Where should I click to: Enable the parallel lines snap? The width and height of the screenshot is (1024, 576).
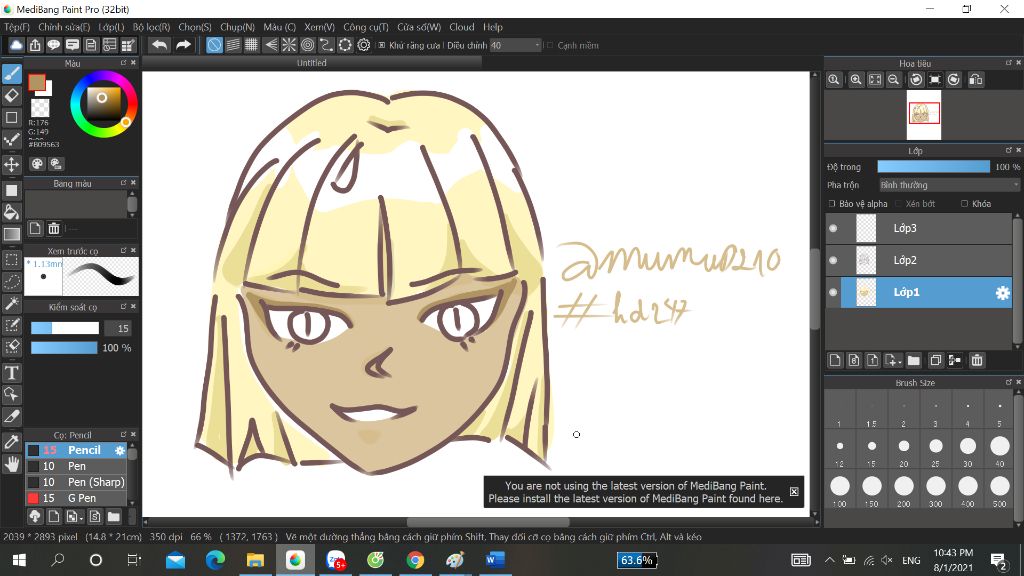(233, 45)
